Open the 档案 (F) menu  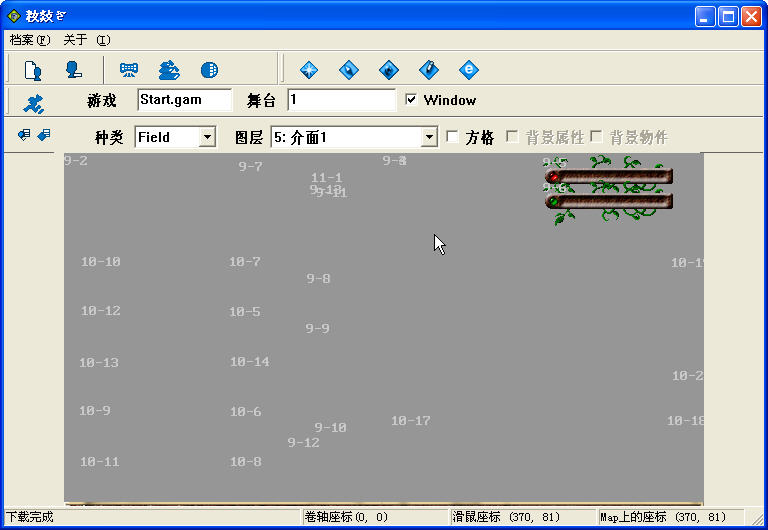coord(30,40)
